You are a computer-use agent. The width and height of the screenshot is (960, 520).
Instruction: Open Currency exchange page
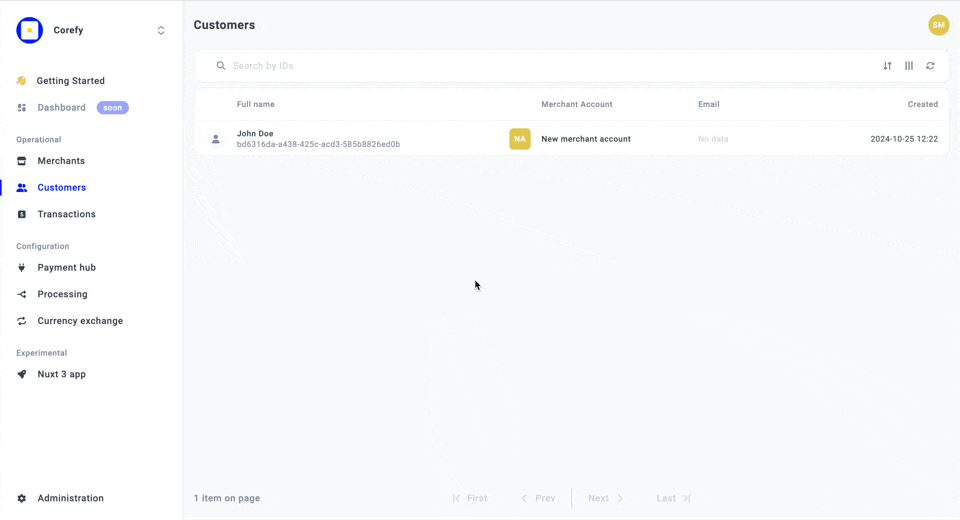coord(80,321)
